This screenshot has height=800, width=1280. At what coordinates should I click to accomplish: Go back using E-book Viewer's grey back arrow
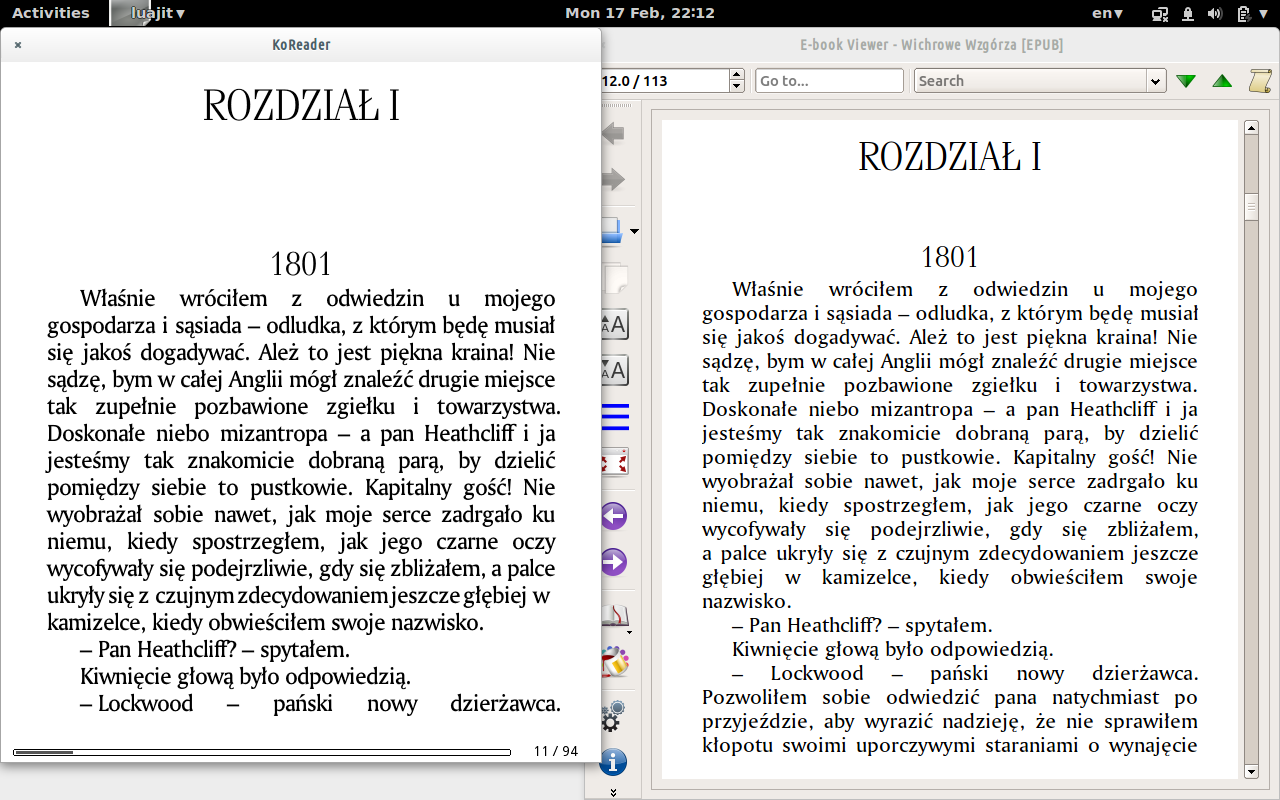pyautogui.click(x=612, y=133)
